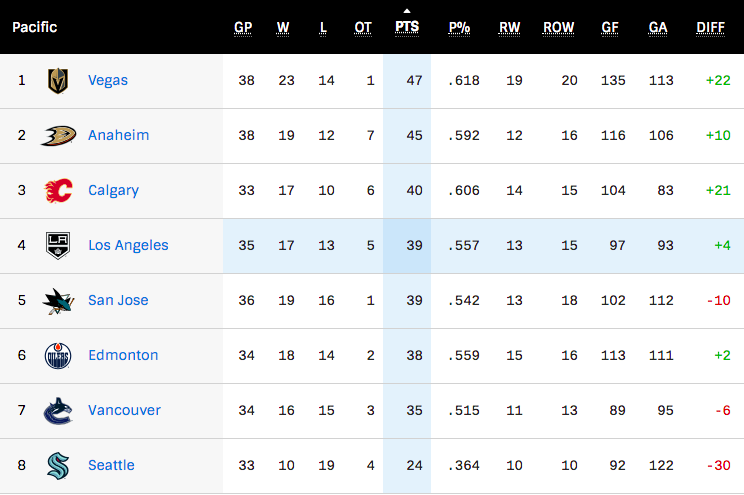Sort by ROW column header

(x=558, y=28)
